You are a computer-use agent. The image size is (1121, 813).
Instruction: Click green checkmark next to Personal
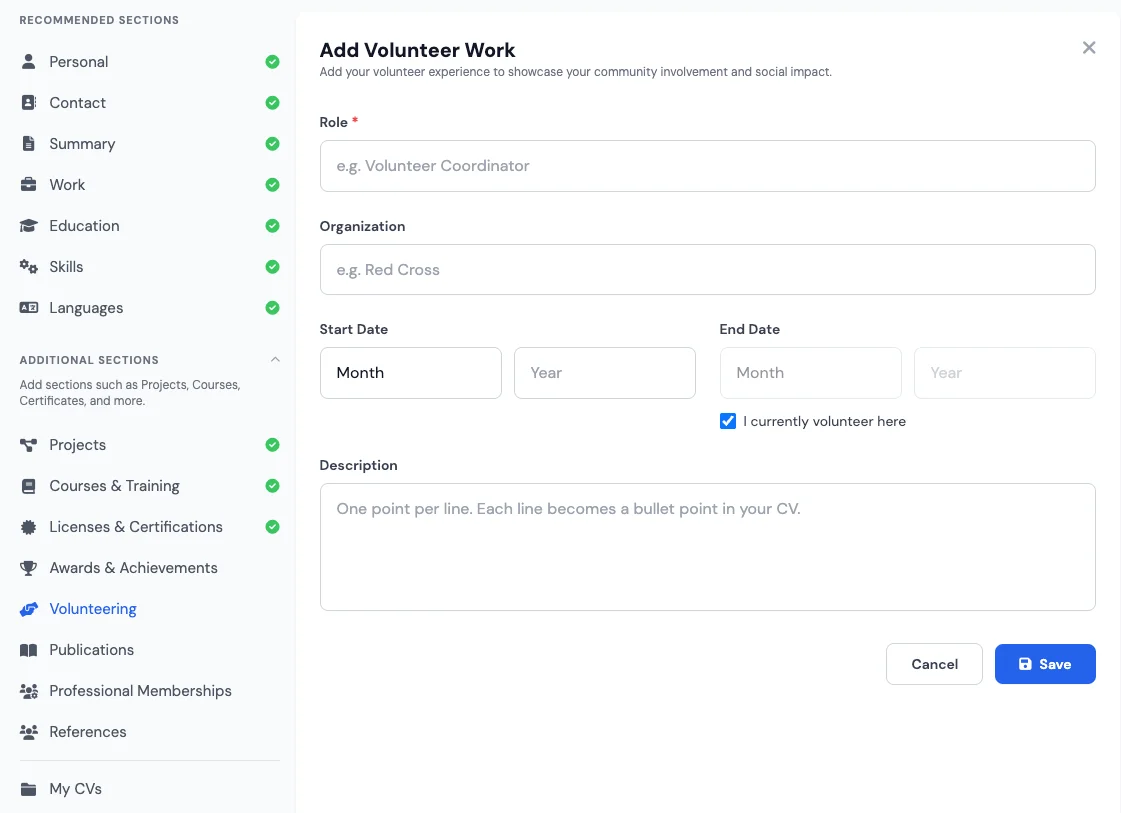point(272,61)
